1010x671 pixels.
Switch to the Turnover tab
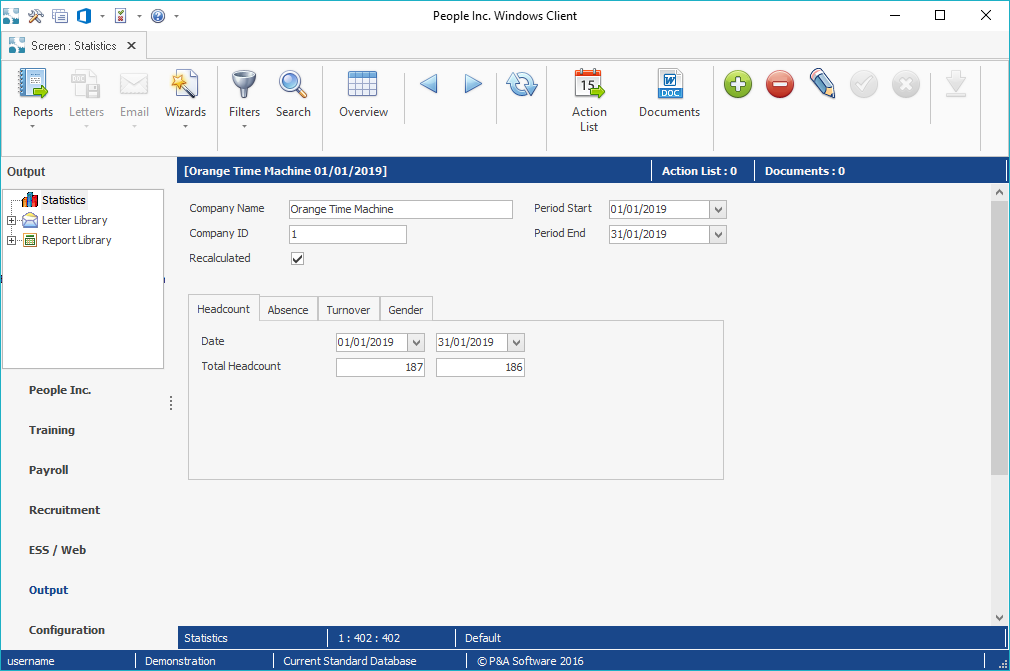pos(348,310)
